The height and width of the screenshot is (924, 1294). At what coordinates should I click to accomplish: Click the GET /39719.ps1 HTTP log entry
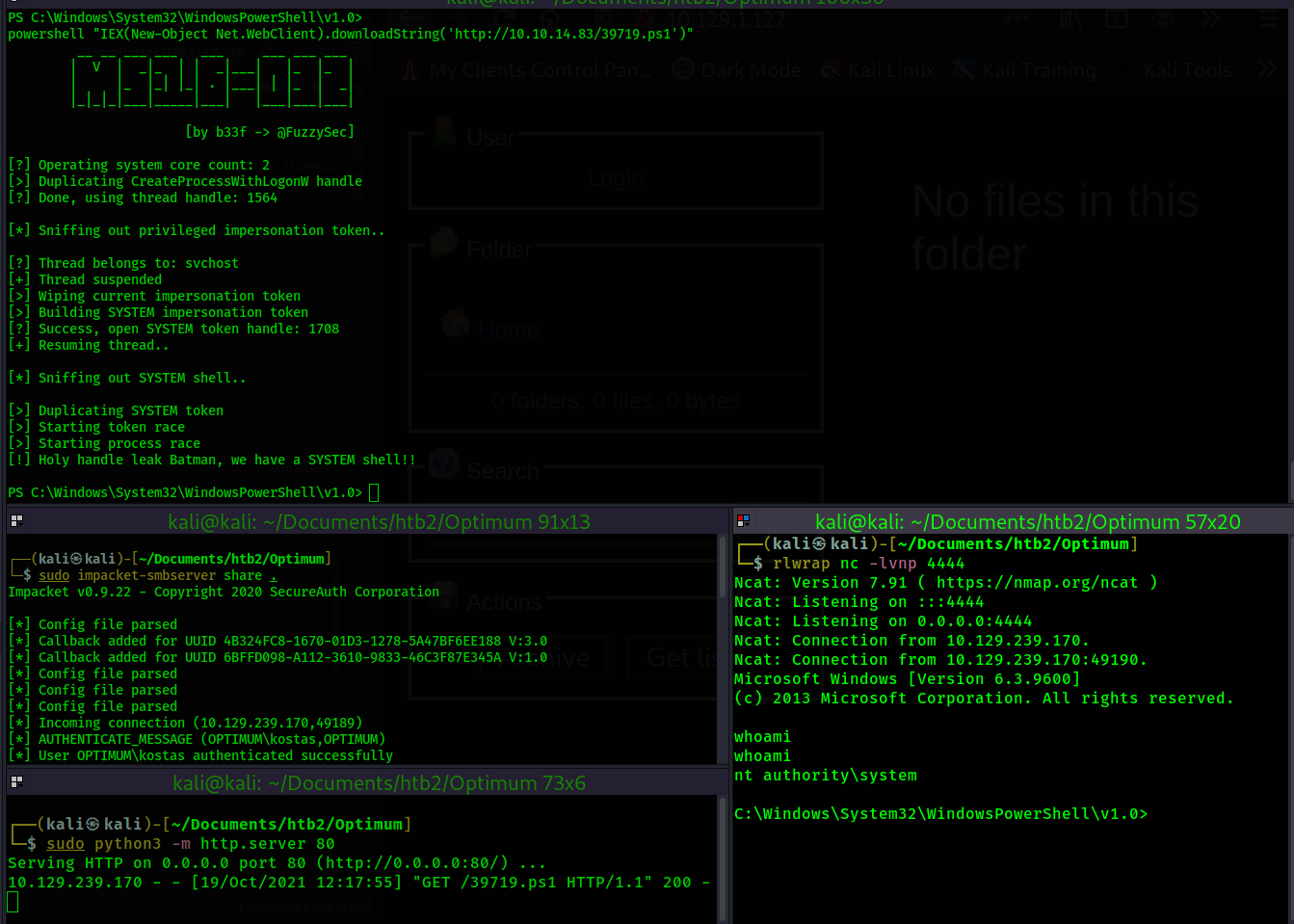pos(359,883)
